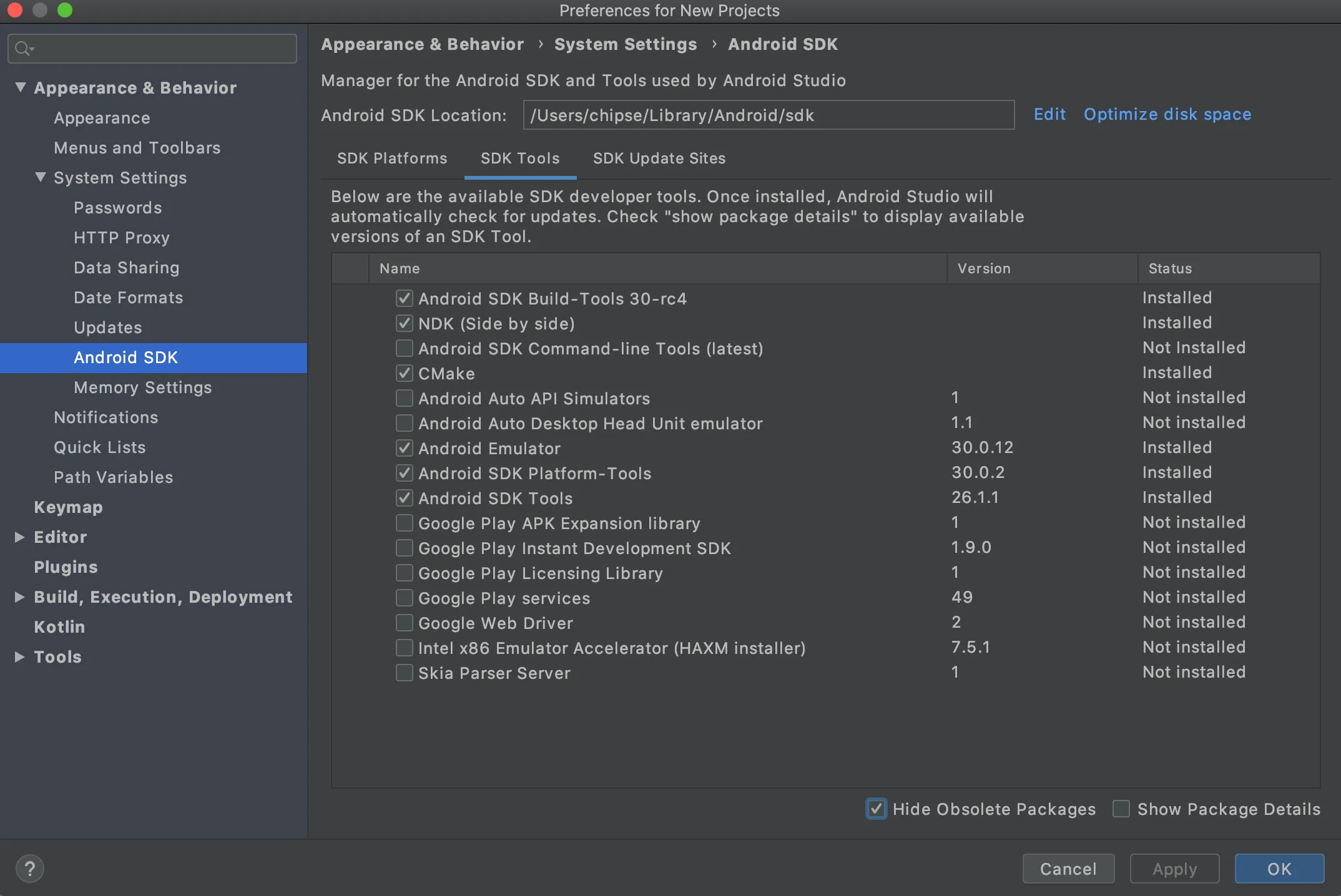Check Intel x86 Emulator Accelerator (HAXM installer)

point(405,648)
